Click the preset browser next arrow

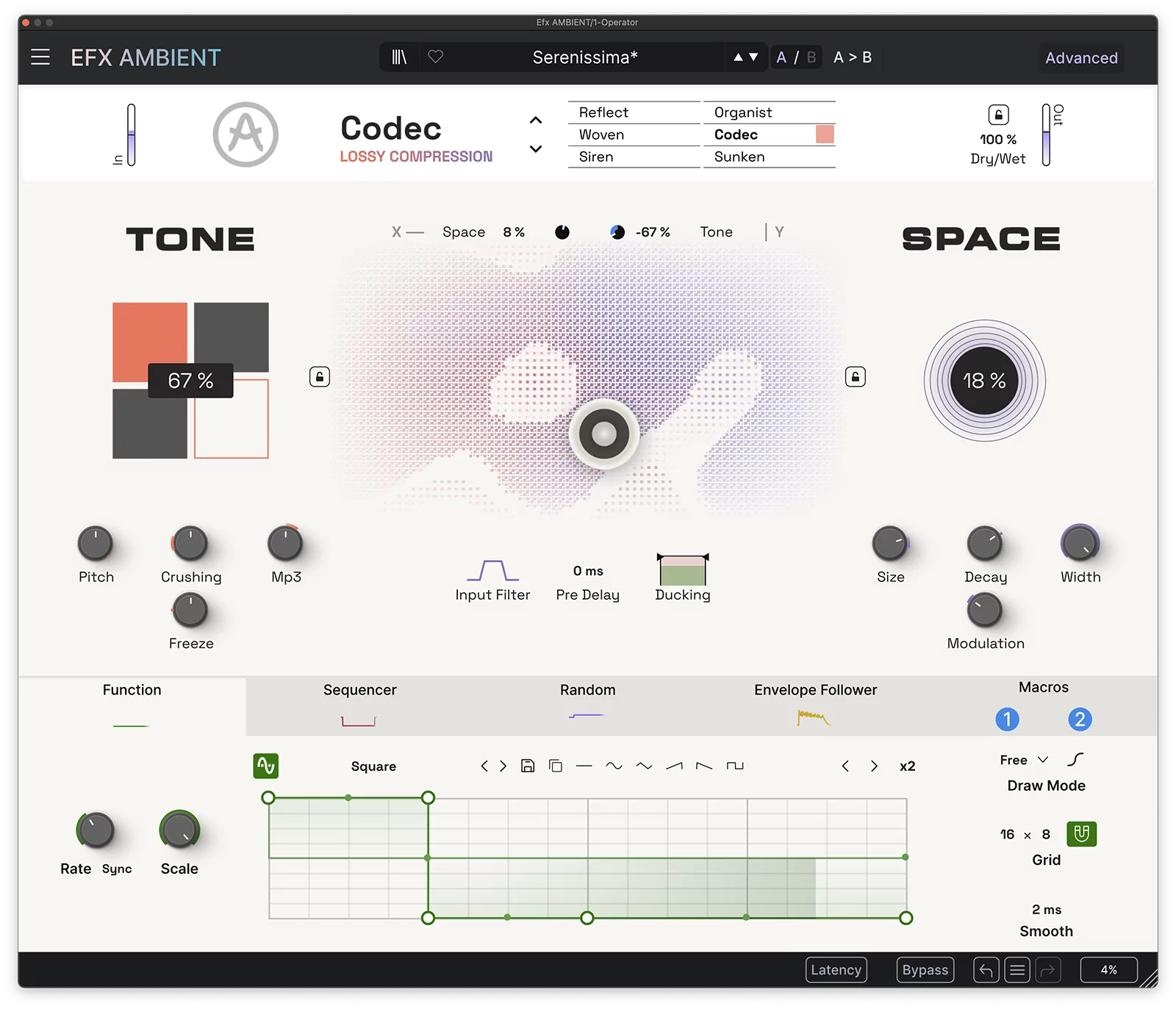tap(755, 57)
